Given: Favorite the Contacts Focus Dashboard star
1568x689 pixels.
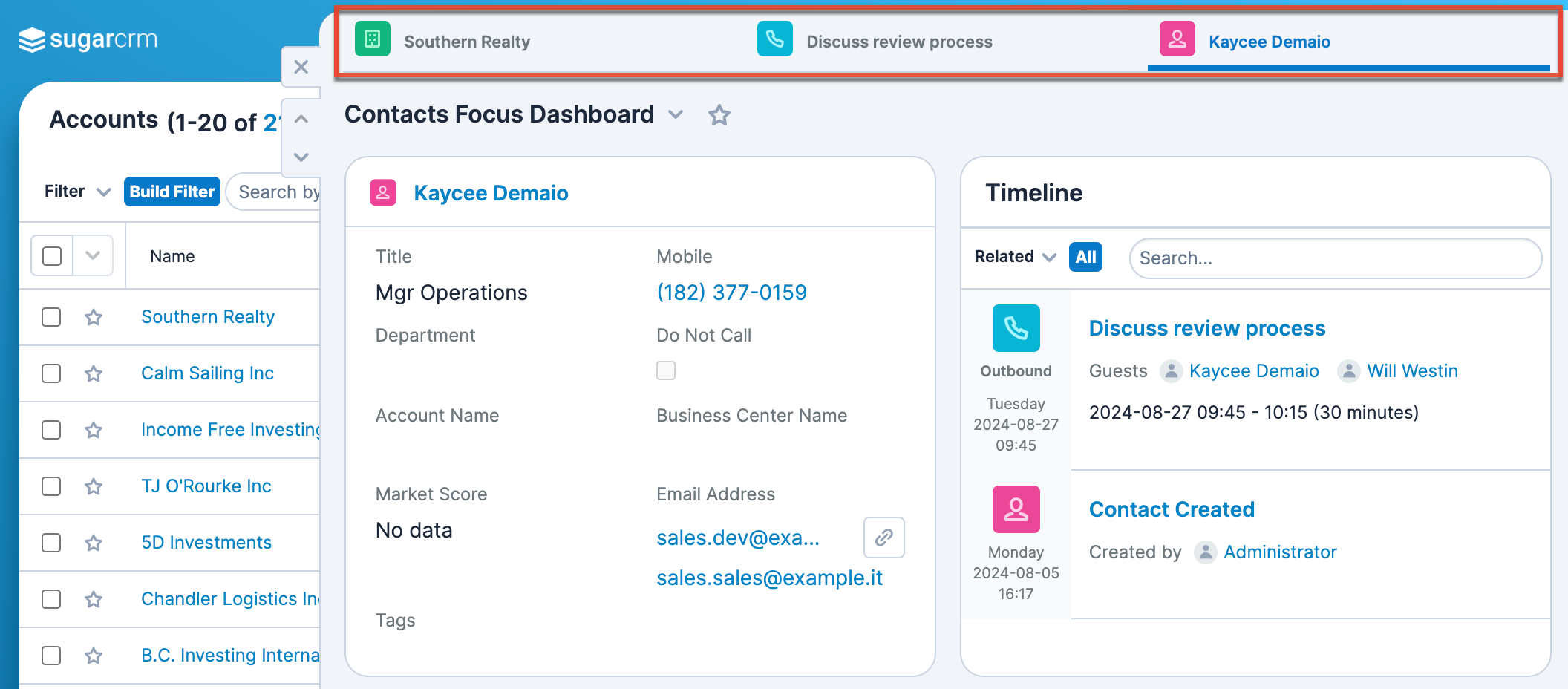Looking at the screenshot, I should coord(719,115).
